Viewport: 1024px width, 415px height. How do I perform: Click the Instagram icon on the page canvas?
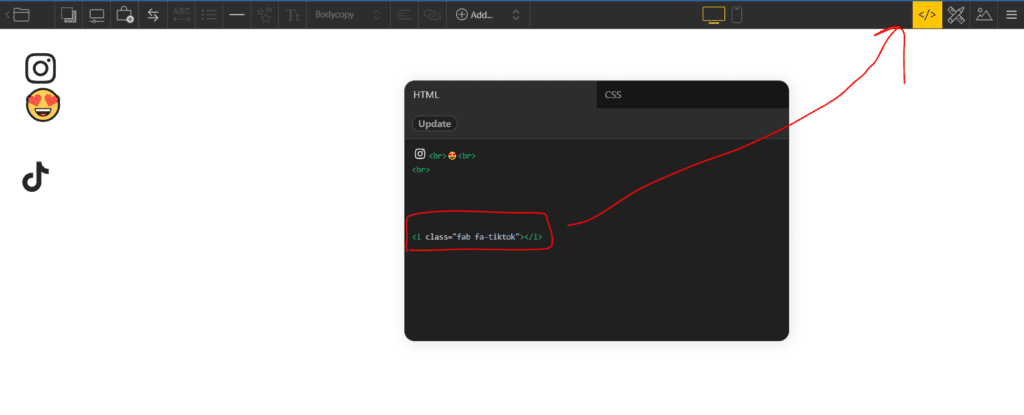click(40, 69)
